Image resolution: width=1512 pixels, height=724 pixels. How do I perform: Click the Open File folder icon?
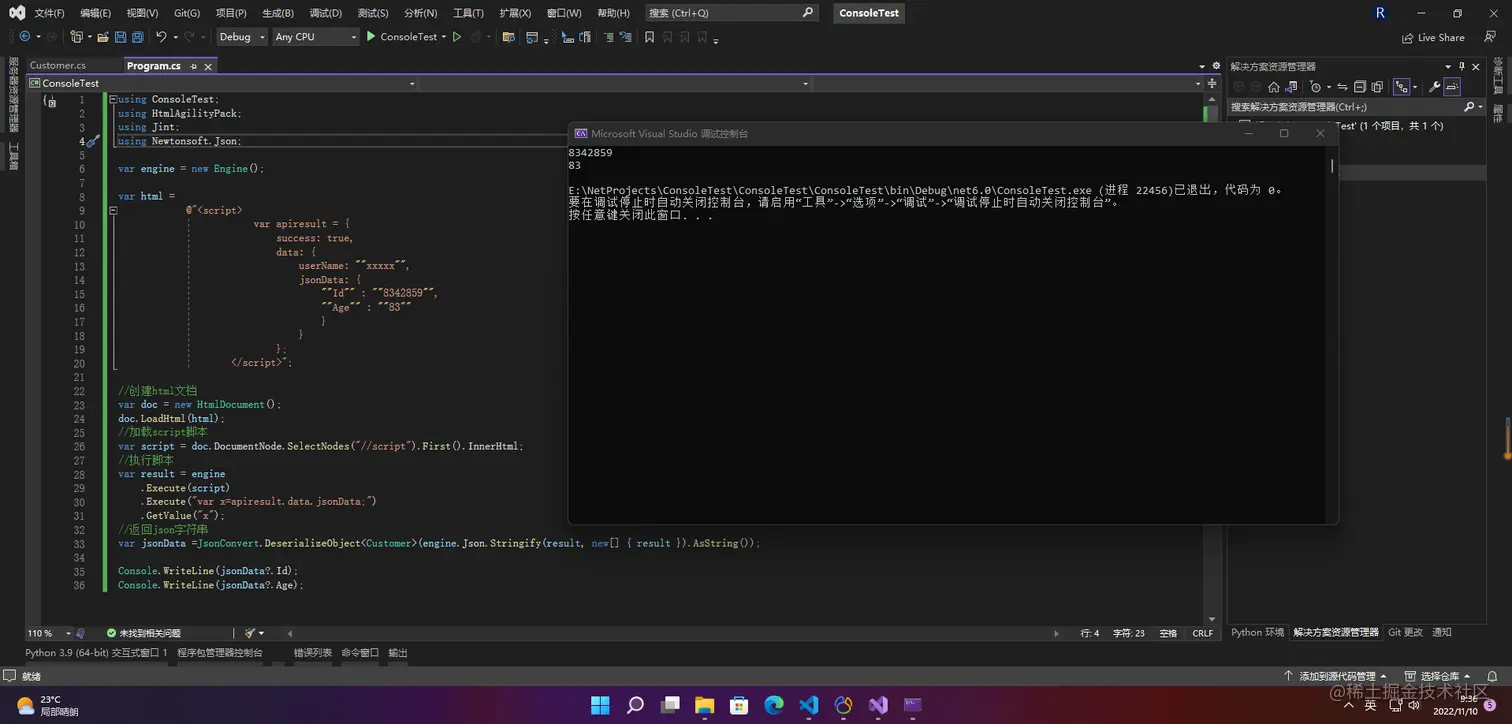point(102,37)
